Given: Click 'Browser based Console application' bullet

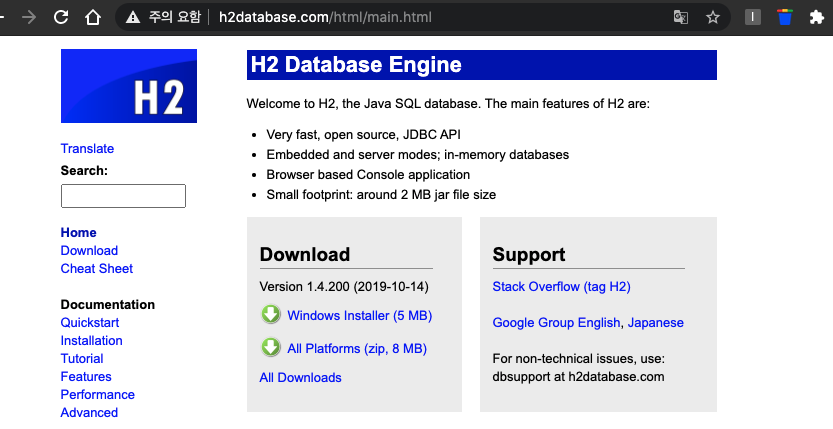Looking at the screenshot, I should click(368, 175).
